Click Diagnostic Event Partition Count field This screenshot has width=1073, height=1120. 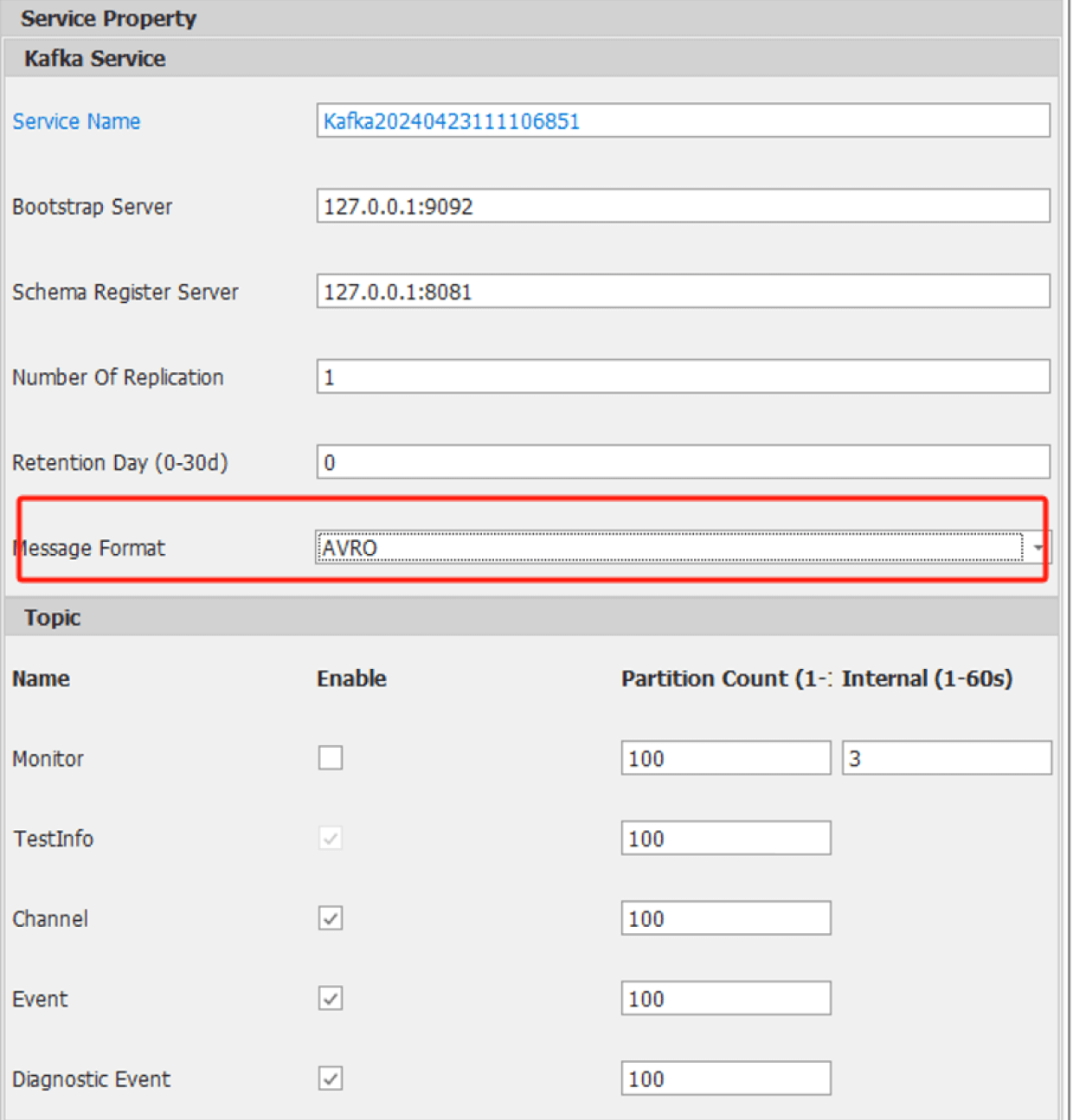click(726, 1078)
